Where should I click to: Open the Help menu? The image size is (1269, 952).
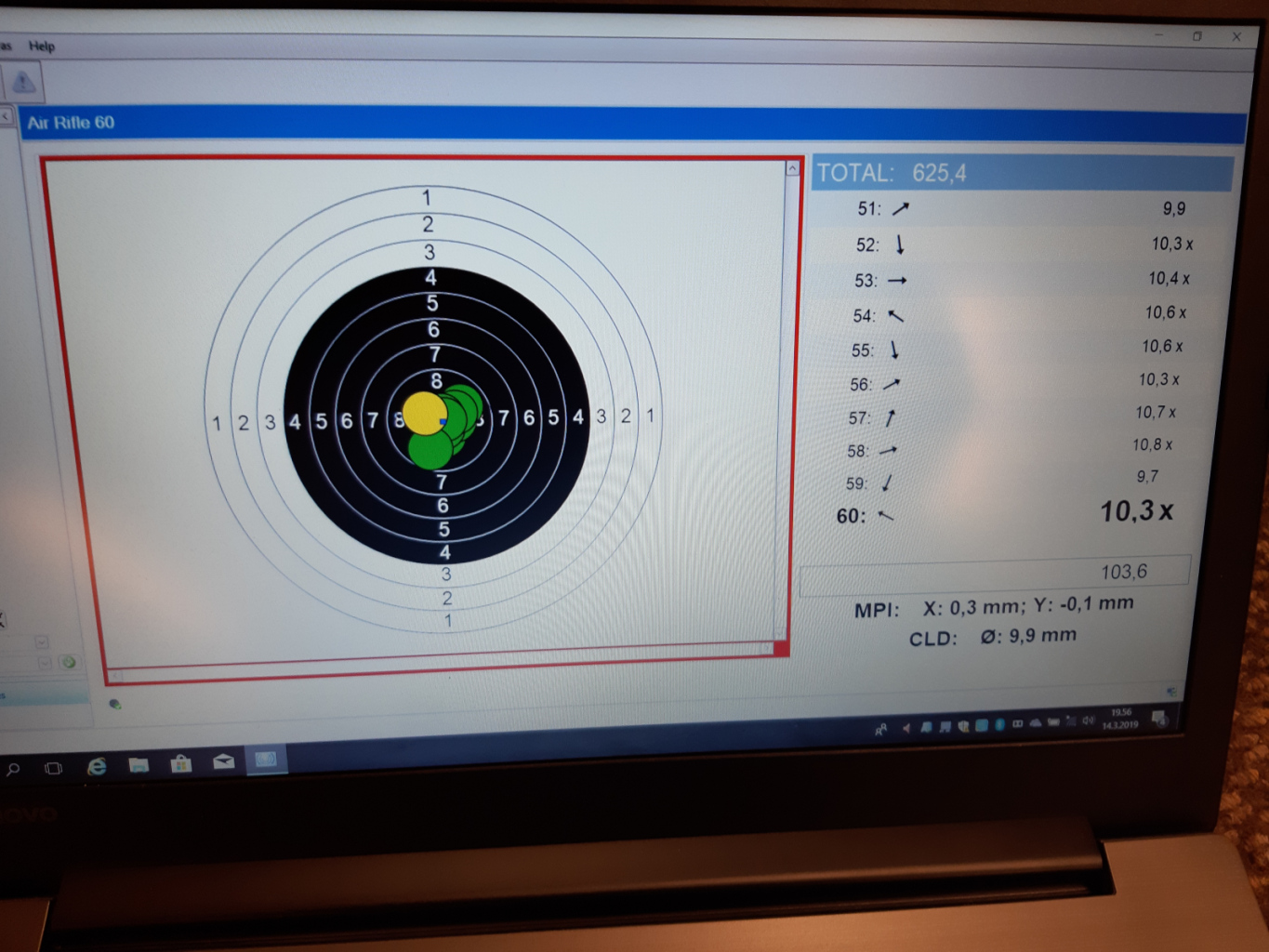click(42, 46)
